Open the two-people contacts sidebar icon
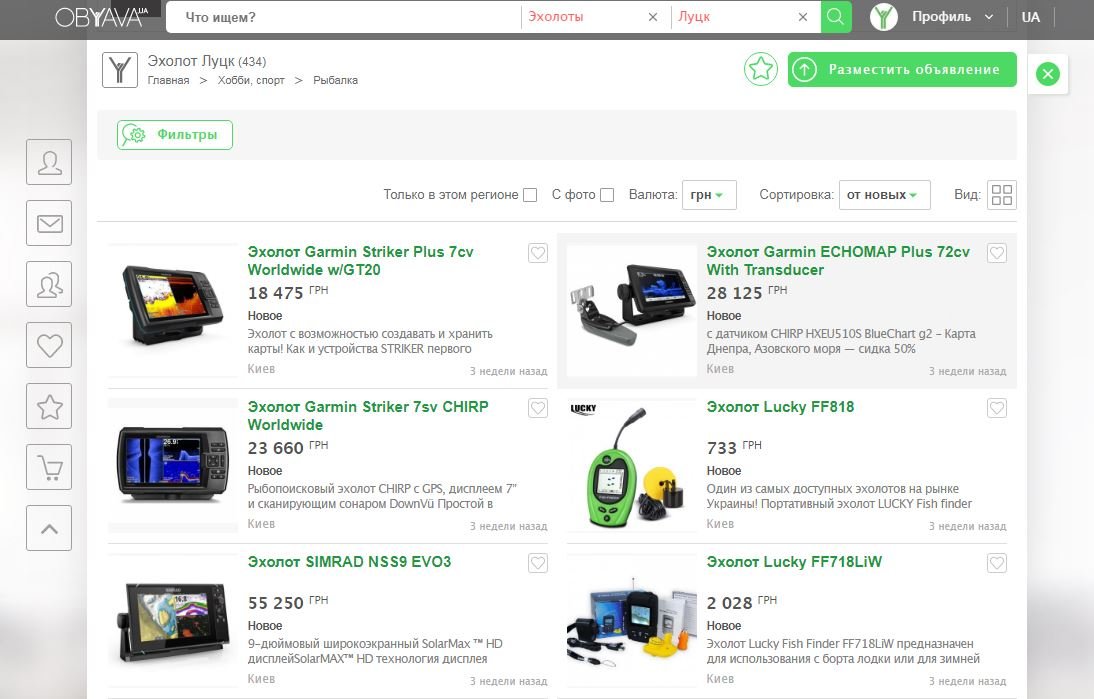This screenshot has height=699, width=1094. (49, 284)
